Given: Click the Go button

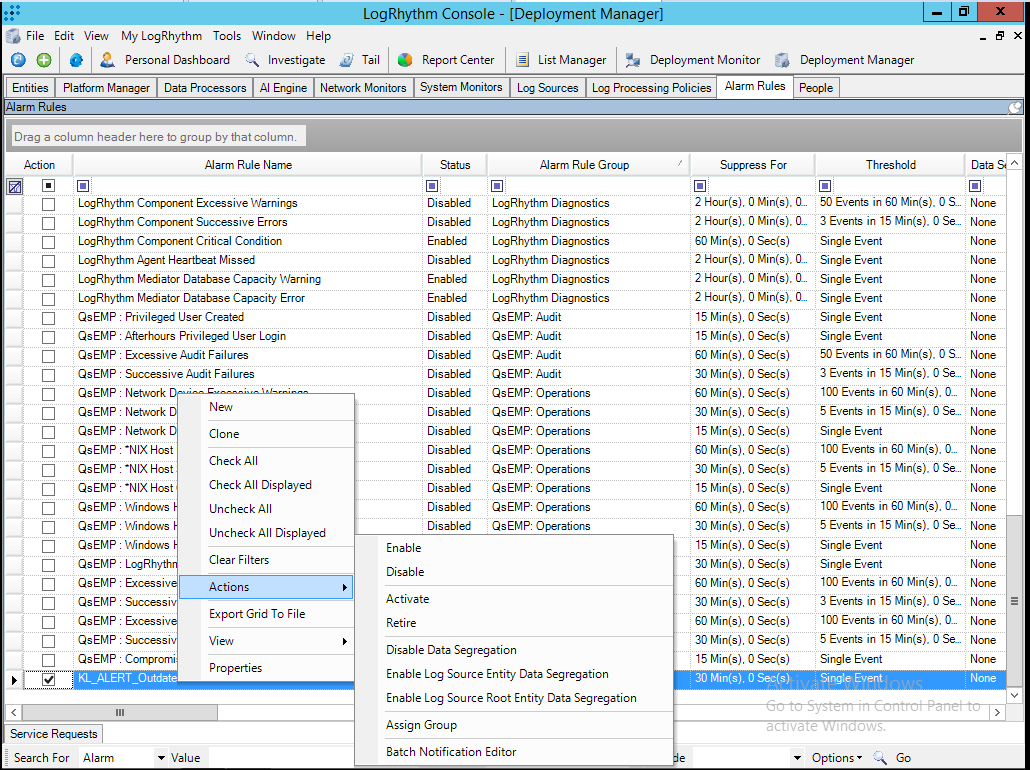Looking at the screenshot, I should 905,758.
